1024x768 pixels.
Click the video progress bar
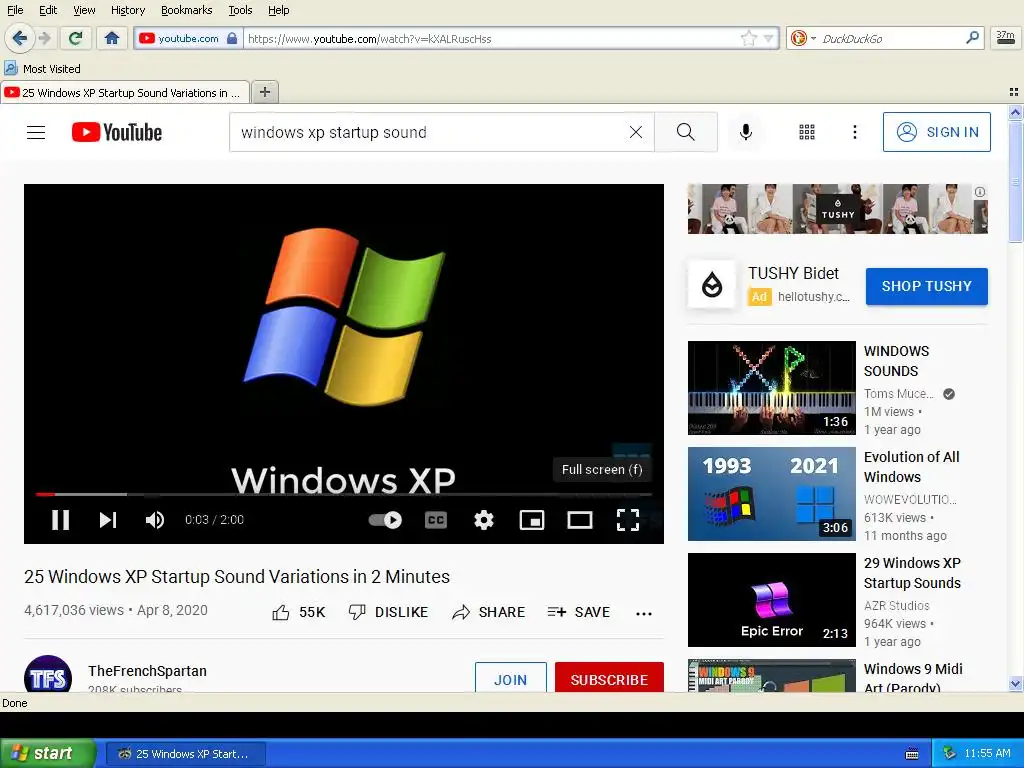coord(344,494)
